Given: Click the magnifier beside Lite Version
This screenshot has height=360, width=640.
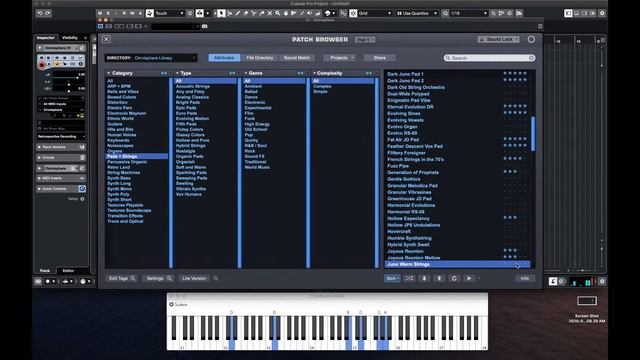Looking at the screenshot, I should click(216, 278).
